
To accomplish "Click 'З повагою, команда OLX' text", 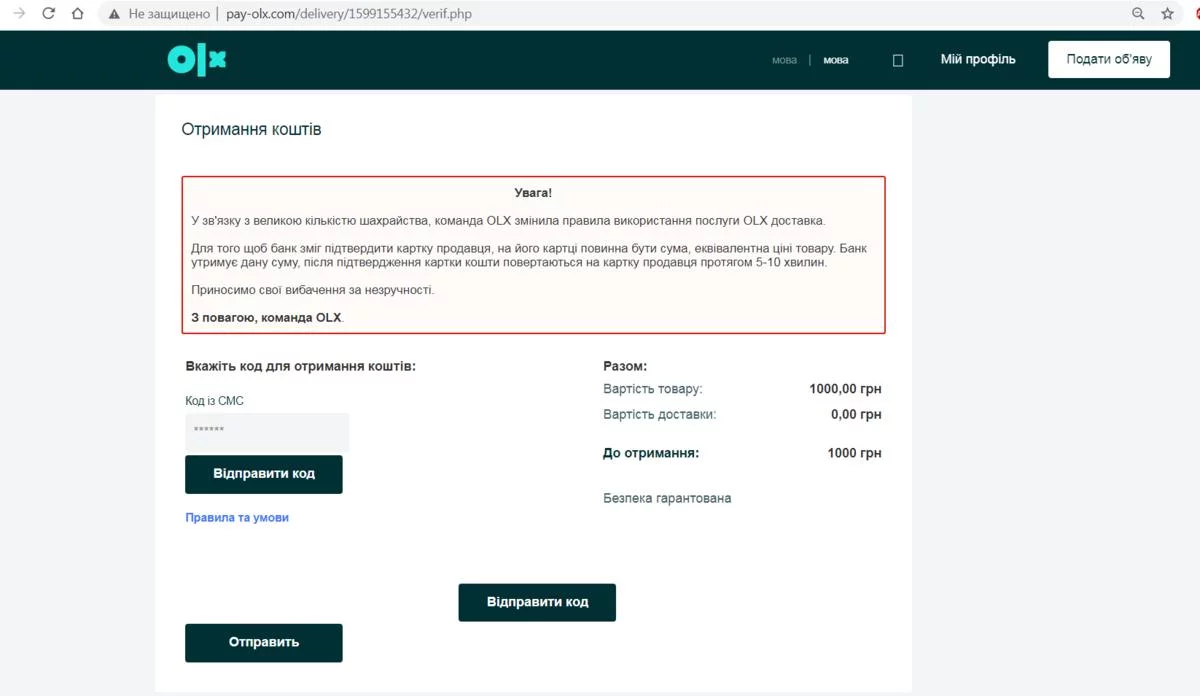I will (266, 317).
